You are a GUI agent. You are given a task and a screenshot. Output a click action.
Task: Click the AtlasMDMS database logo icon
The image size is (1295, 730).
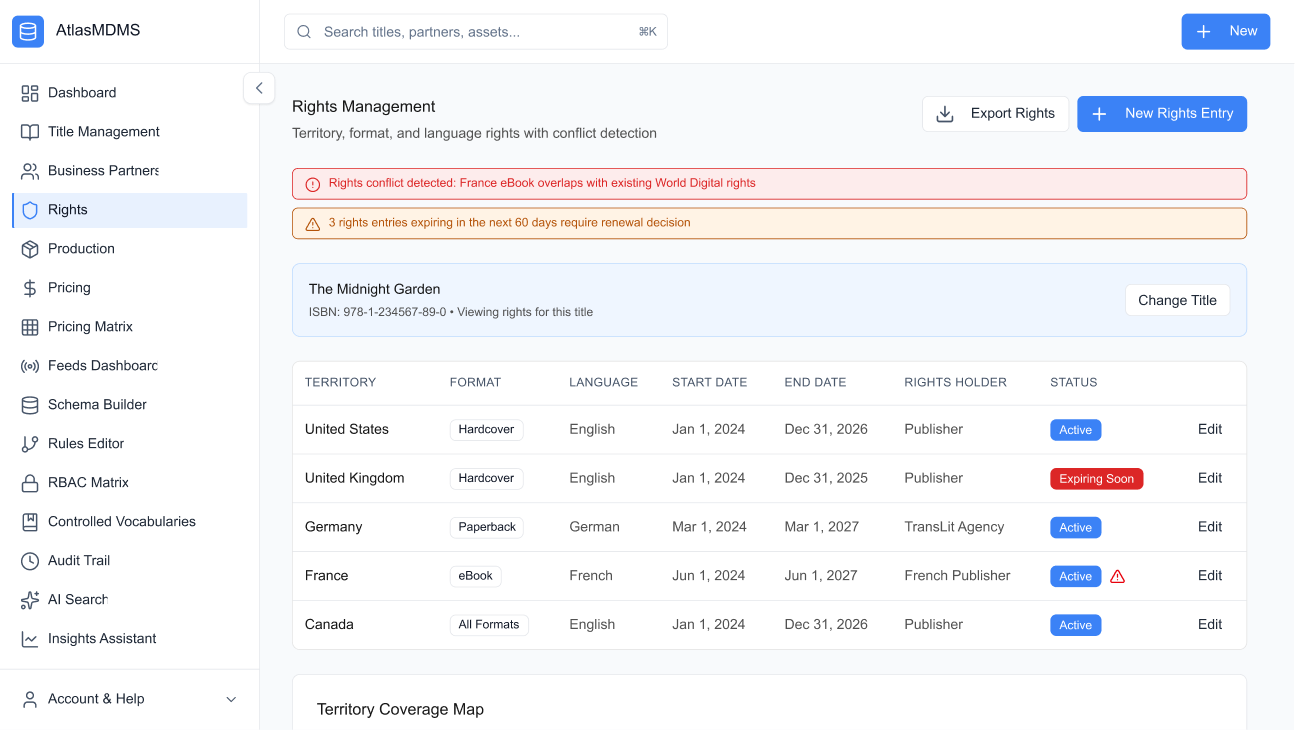(x=28, y=31)
